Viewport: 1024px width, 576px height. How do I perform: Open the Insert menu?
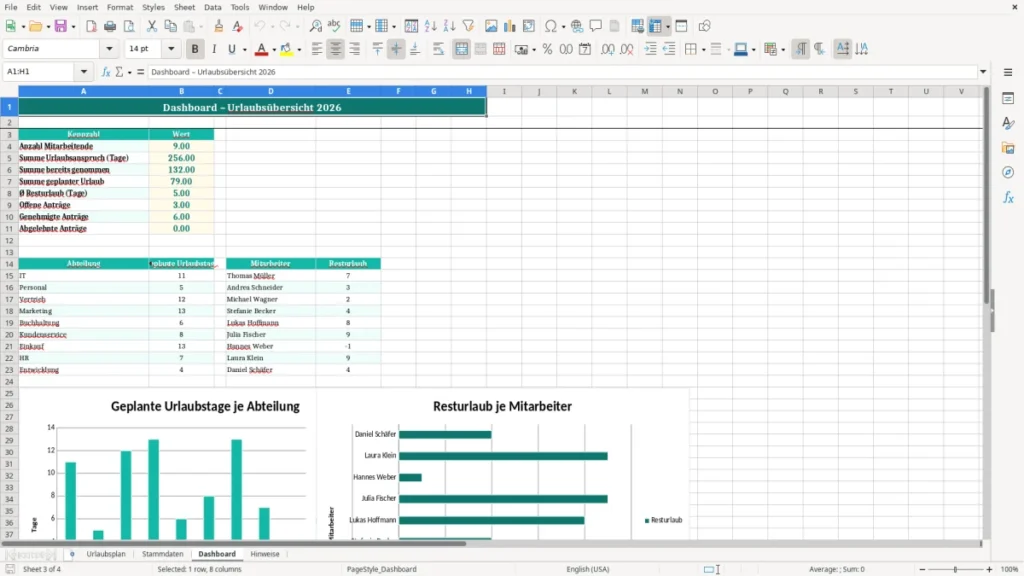(87, 7)
